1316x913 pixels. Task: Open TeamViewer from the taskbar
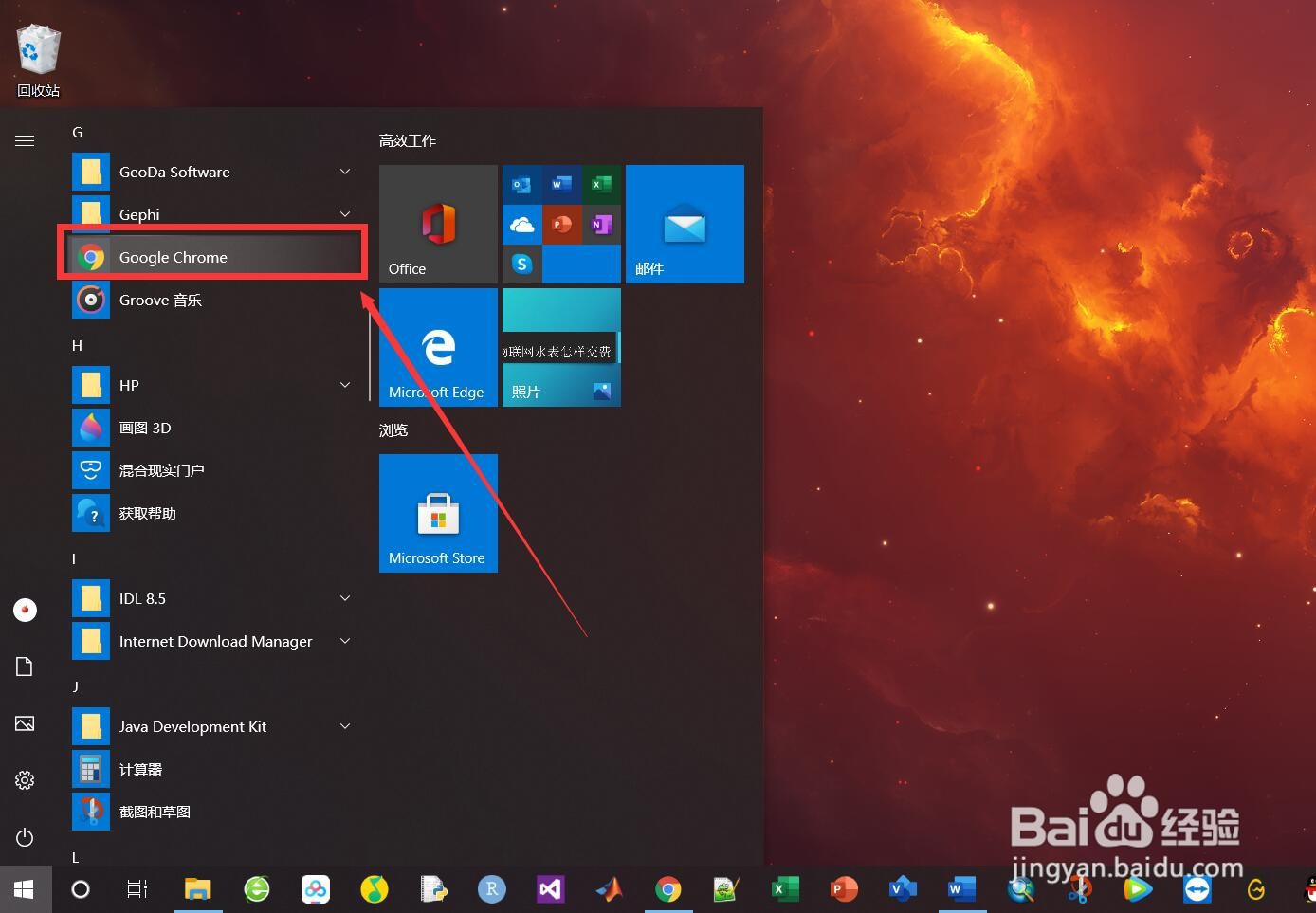(1197, 889)
